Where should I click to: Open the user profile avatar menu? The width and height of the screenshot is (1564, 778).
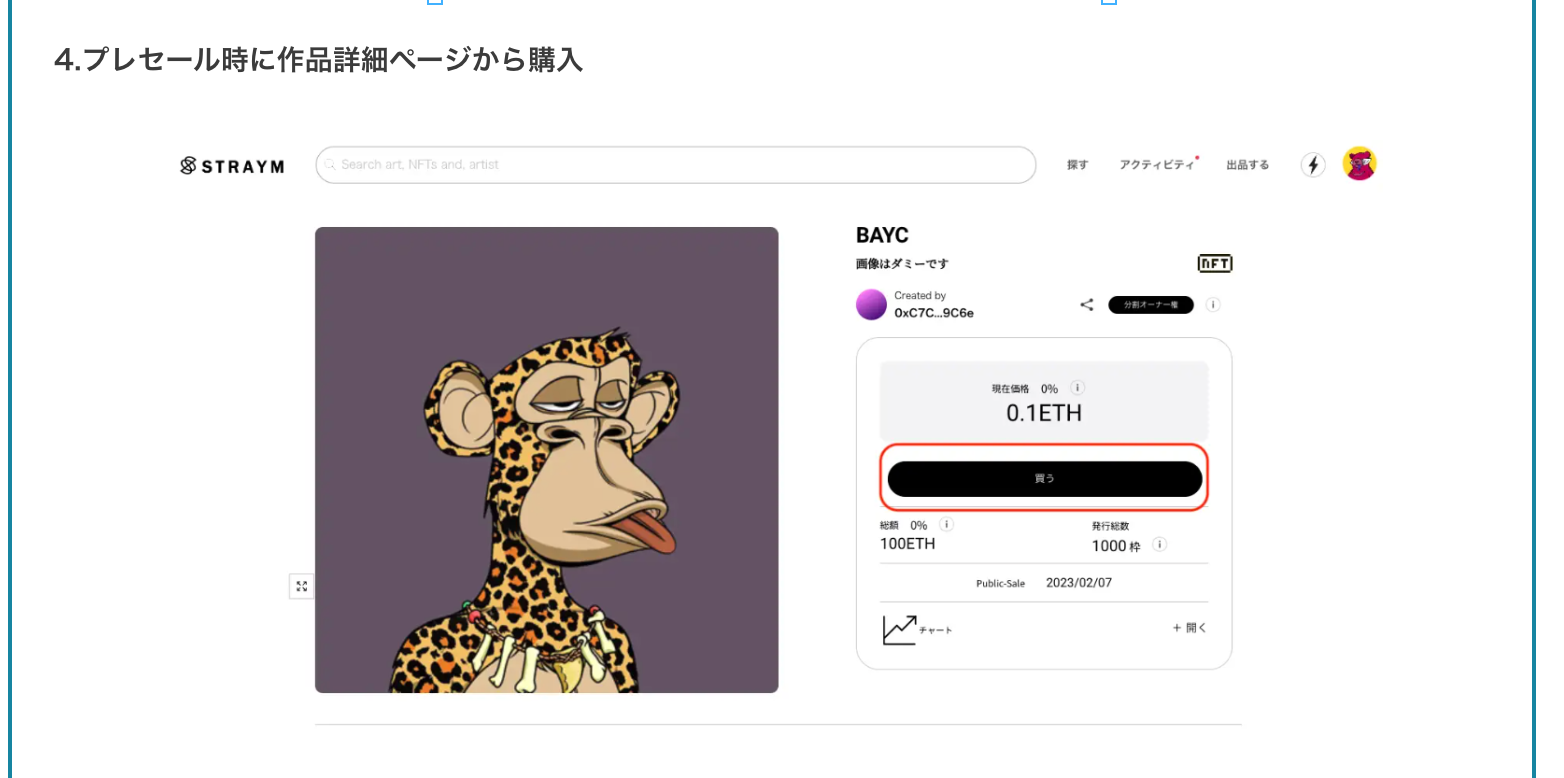1359,164
